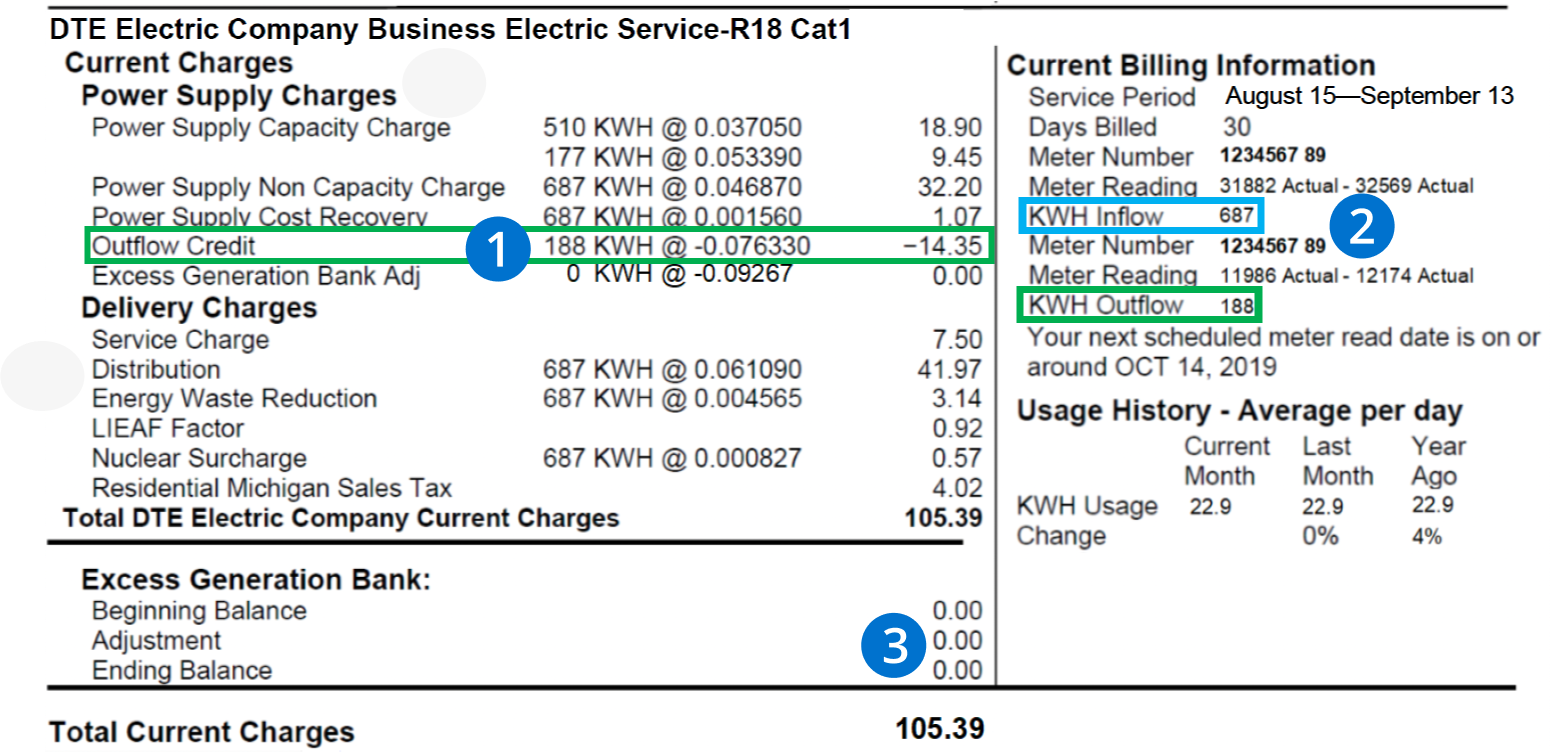
Task: Click 'Residential Michigan Sales Tax' label
Action: [272, 489]
